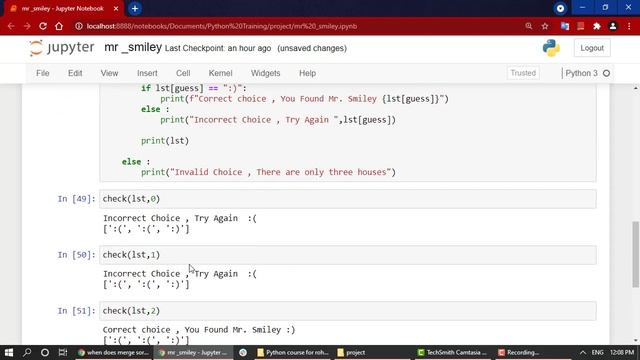Image resolution: width=640 pixels, height=360 pixels.
Task: Select the check(lst,1) input cell
Action: pos(348,255)
